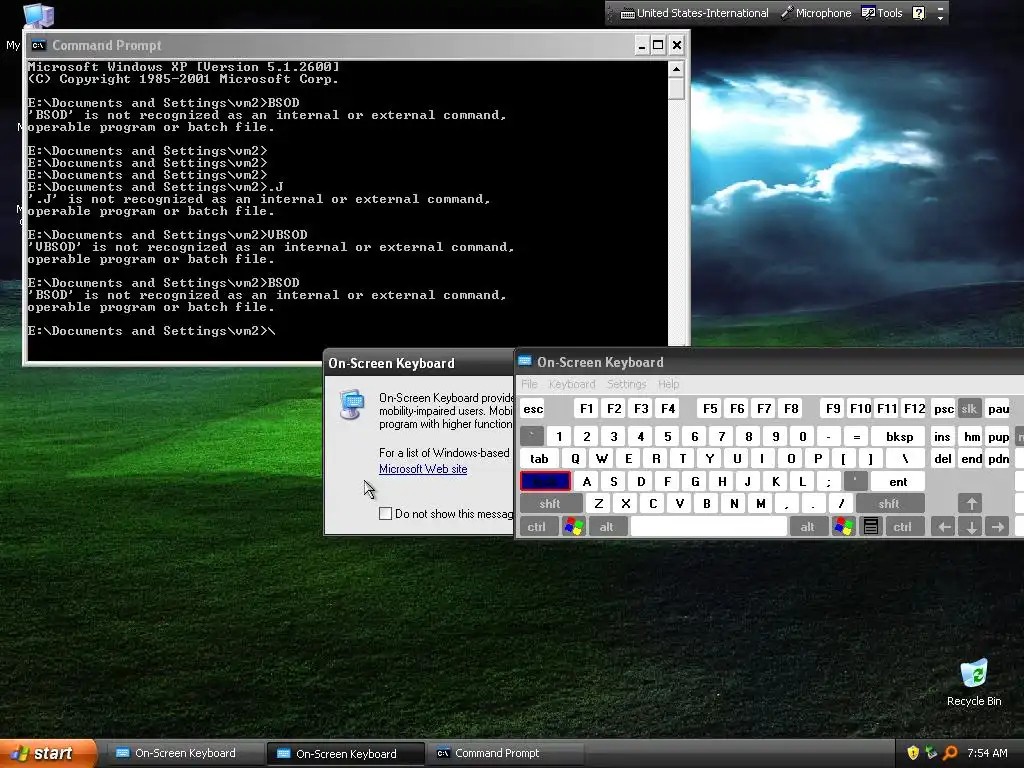This screenshot has height=768, width=1024.
Task: Toggle the right shft key
Action: click(889, 504)
